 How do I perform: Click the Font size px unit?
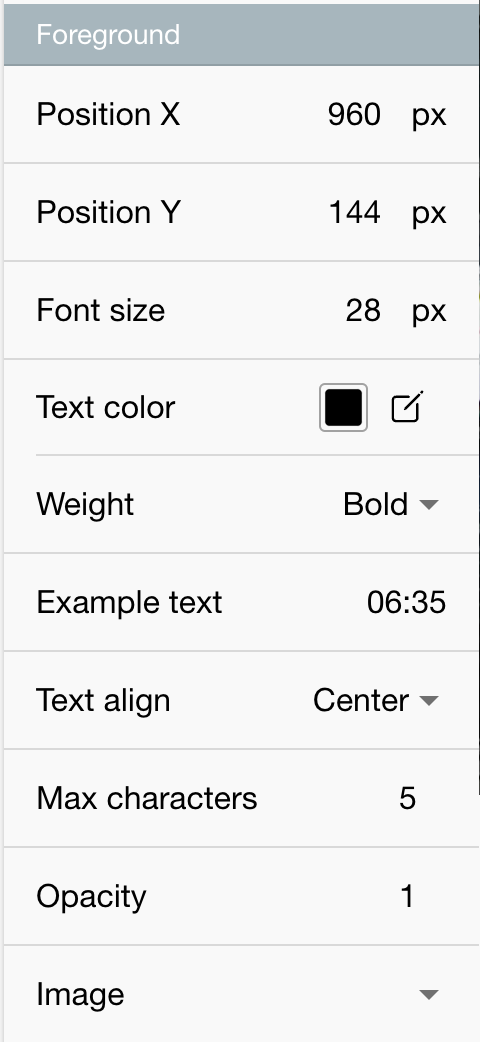pyautogui.click(x=429, y=312)
